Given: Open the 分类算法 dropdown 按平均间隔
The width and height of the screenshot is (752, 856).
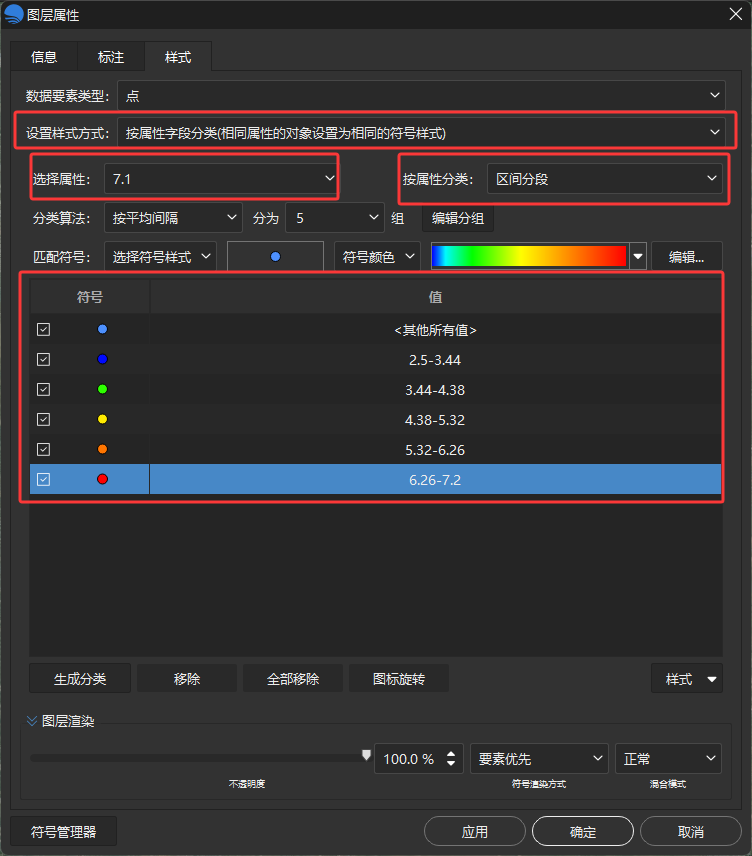Looking at the screenshot, I should (x=173, y=218).
